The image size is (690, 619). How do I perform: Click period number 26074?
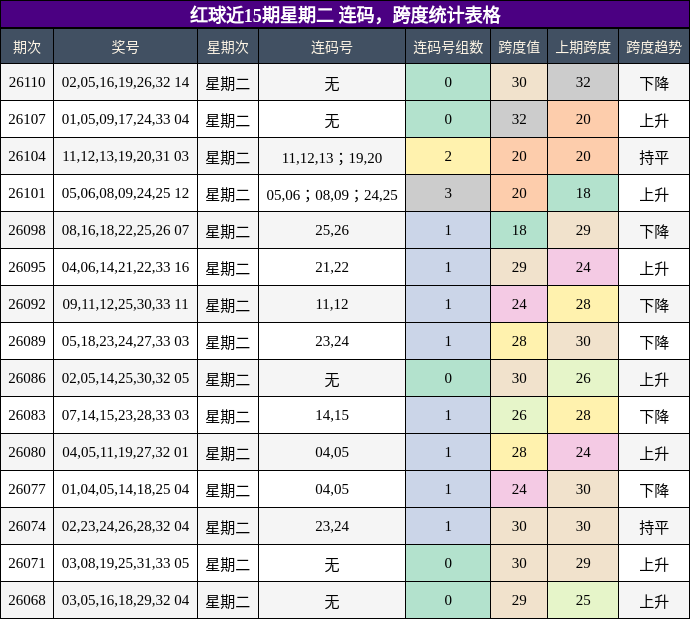pos(27,526)
